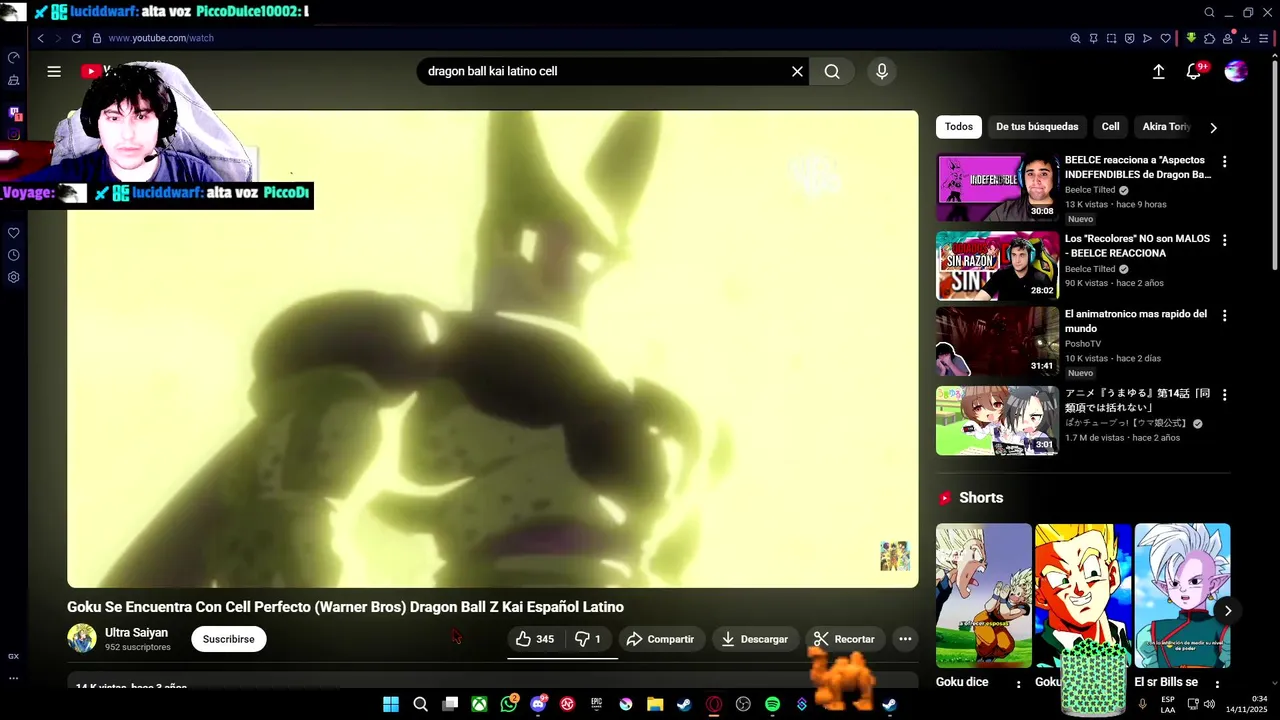The width and height of the screenshot is (1280, 720).
Task: Click the pin icon in address bar
Action: pyautogui.click(x=1093, y=38)
